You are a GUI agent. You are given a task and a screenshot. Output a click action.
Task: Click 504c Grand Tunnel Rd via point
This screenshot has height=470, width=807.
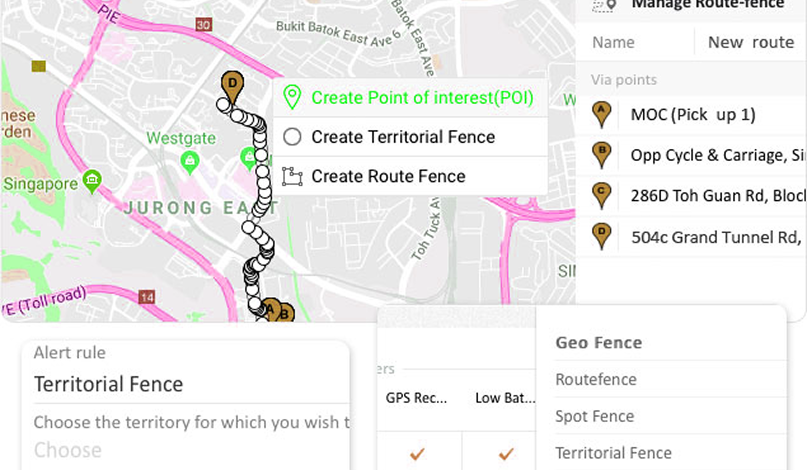[x=714, y=237]
